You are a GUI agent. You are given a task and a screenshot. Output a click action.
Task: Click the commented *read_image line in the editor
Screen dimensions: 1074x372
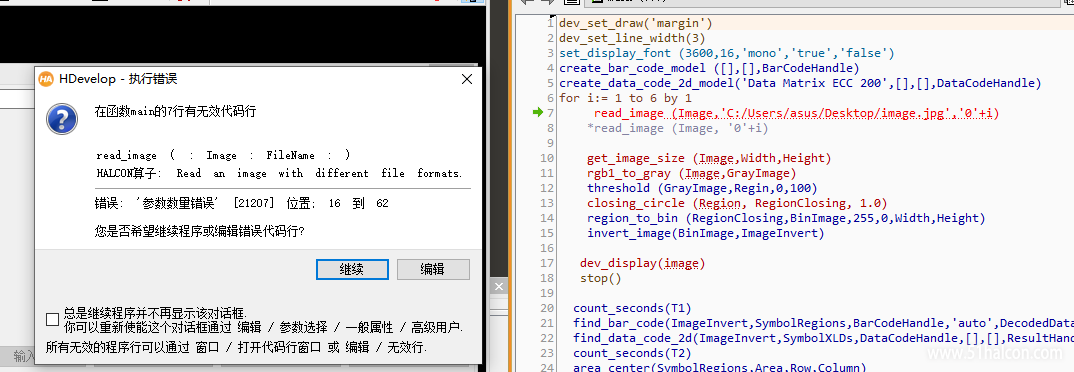point(677,128)
